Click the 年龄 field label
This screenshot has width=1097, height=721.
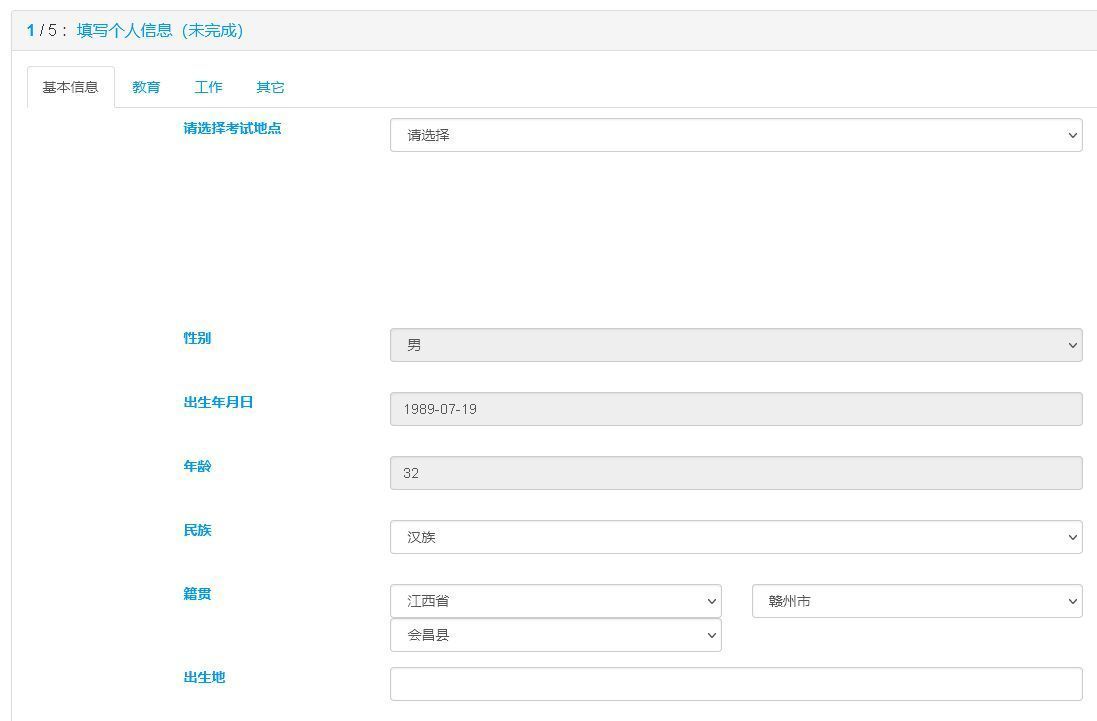coord(197,466)
